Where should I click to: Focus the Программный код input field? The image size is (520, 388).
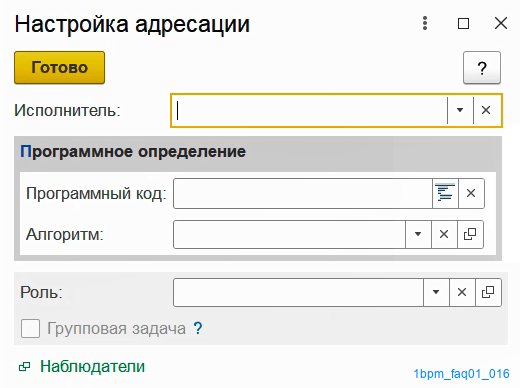pyautogui.click(x=303, y=193)
